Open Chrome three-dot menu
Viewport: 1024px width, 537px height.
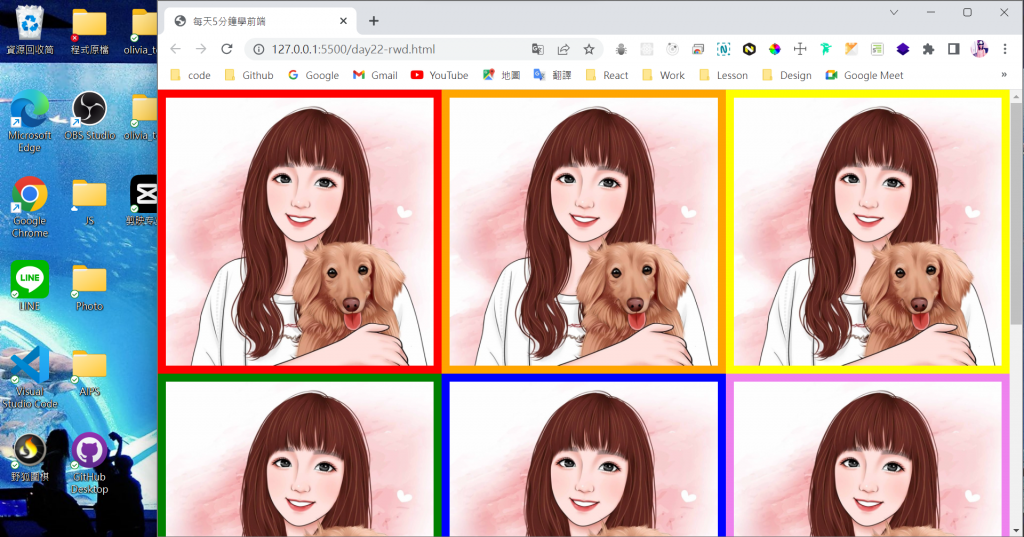point(1005,49)
